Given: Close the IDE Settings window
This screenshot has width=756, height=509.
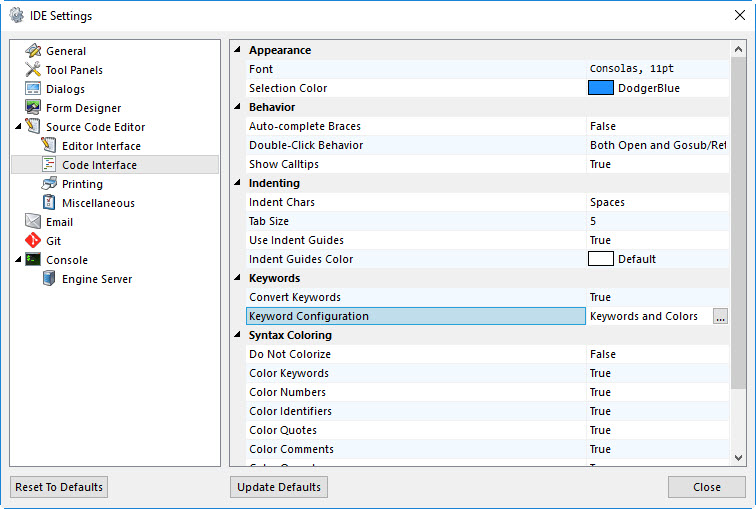Looking at the screenshot, I should (x=740, y=15).
